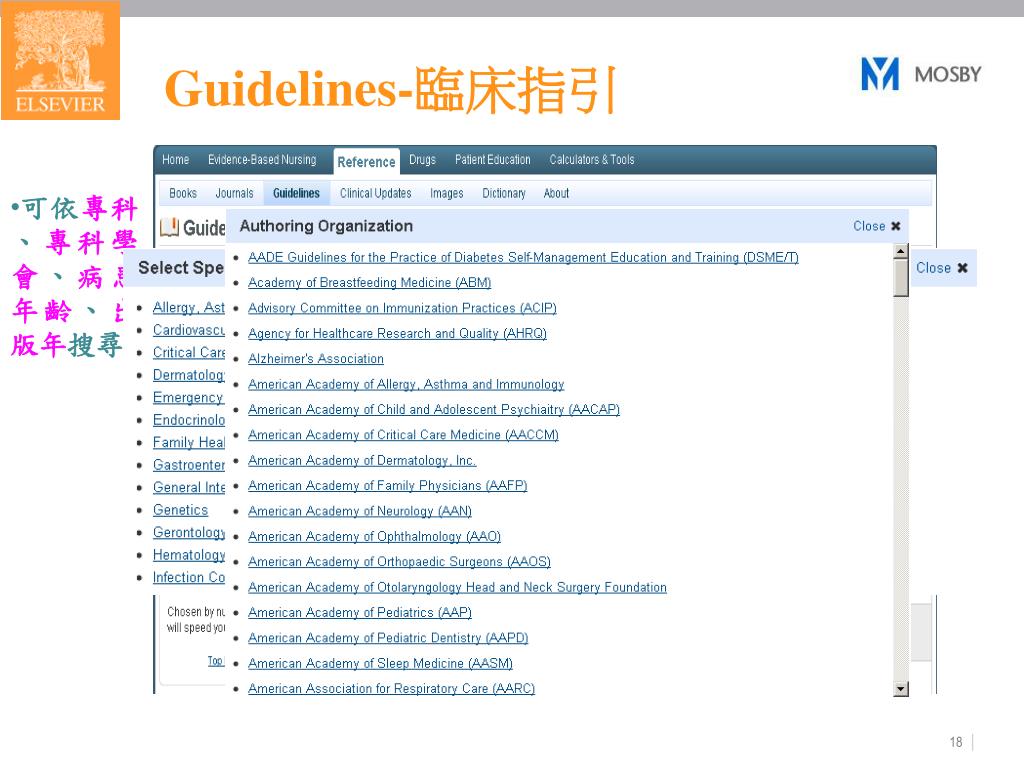Open American Academy of Pediatric Dentistry link
1024x768 pixels.
coord(388,638)
